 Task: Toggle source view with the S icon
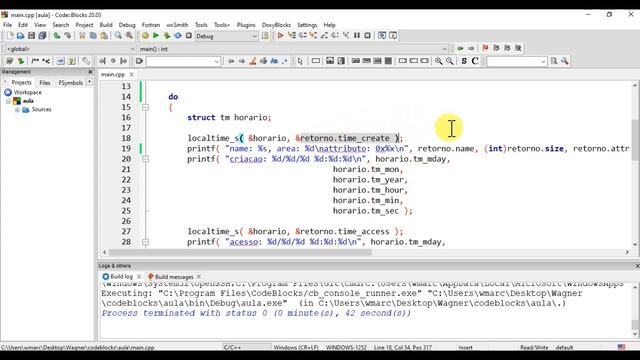click(464, 61)
